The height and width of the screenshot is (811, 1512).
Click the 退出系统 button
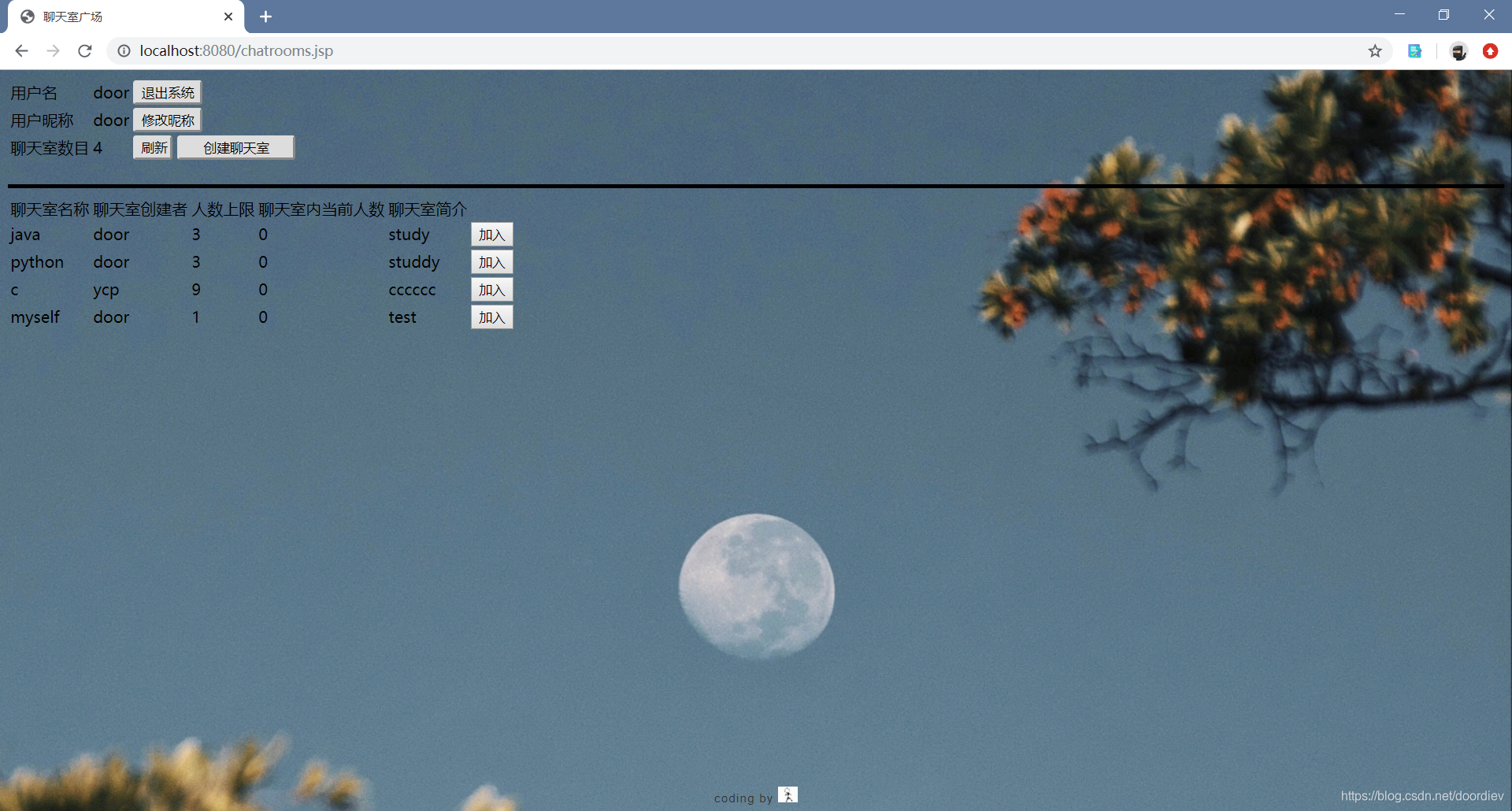pyautogui.click(x=168, y=93)
